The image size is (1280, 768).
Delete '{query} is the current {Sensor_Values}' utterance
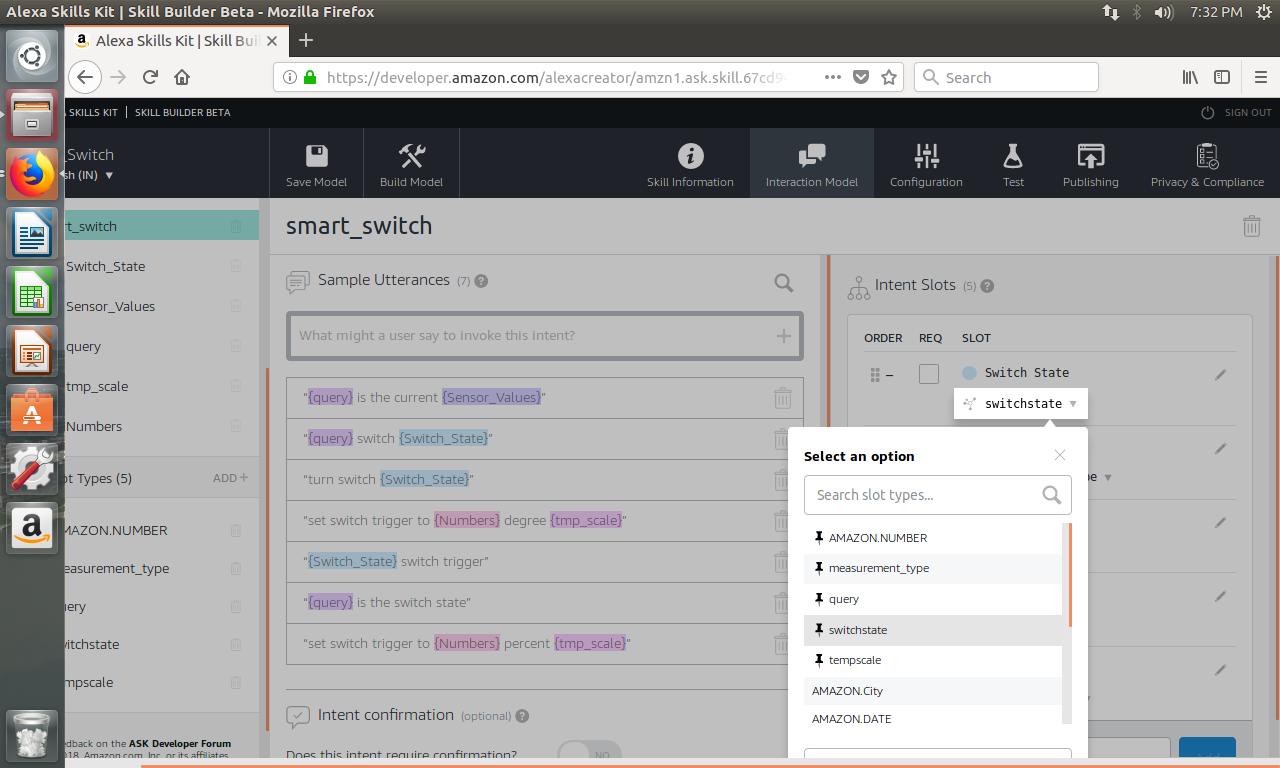pyautogui.click(x=783, y=398)
